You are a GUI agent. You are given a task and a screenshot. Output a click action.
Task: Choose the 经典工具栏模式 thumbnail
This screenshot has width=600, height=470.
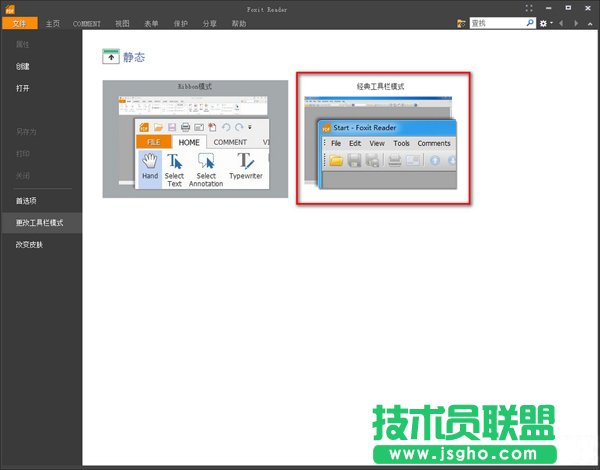pyautogui.click(x=383, y=138)
